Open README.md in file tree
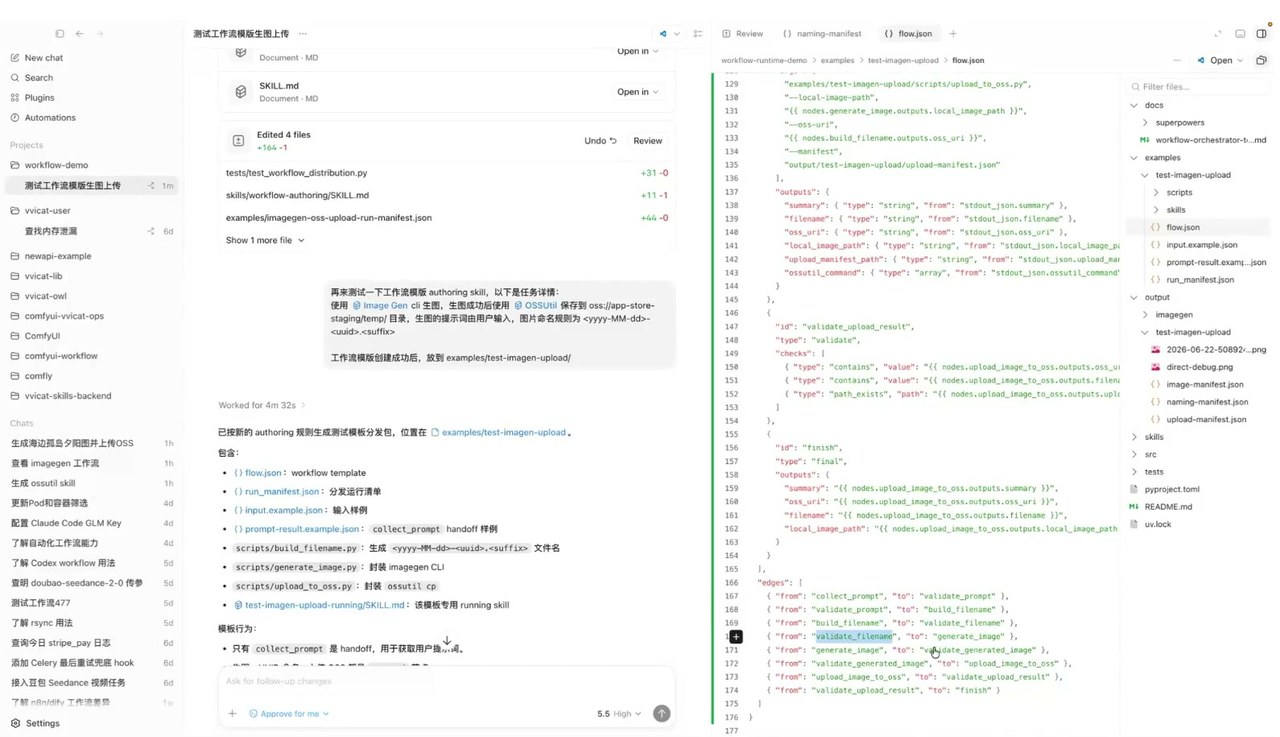1280x737 pixels. [1168, 507]
